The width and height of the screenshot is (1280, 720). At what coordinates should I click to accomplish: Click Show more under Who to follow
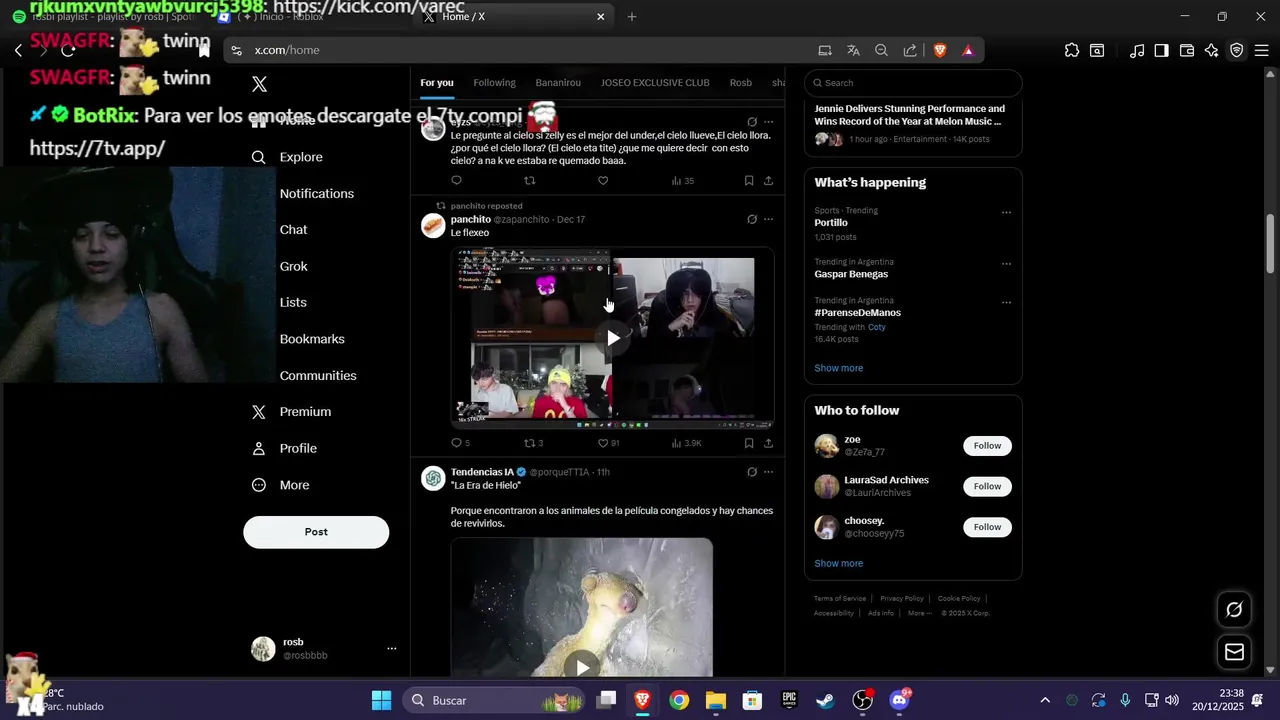click(x=838, y=563)
